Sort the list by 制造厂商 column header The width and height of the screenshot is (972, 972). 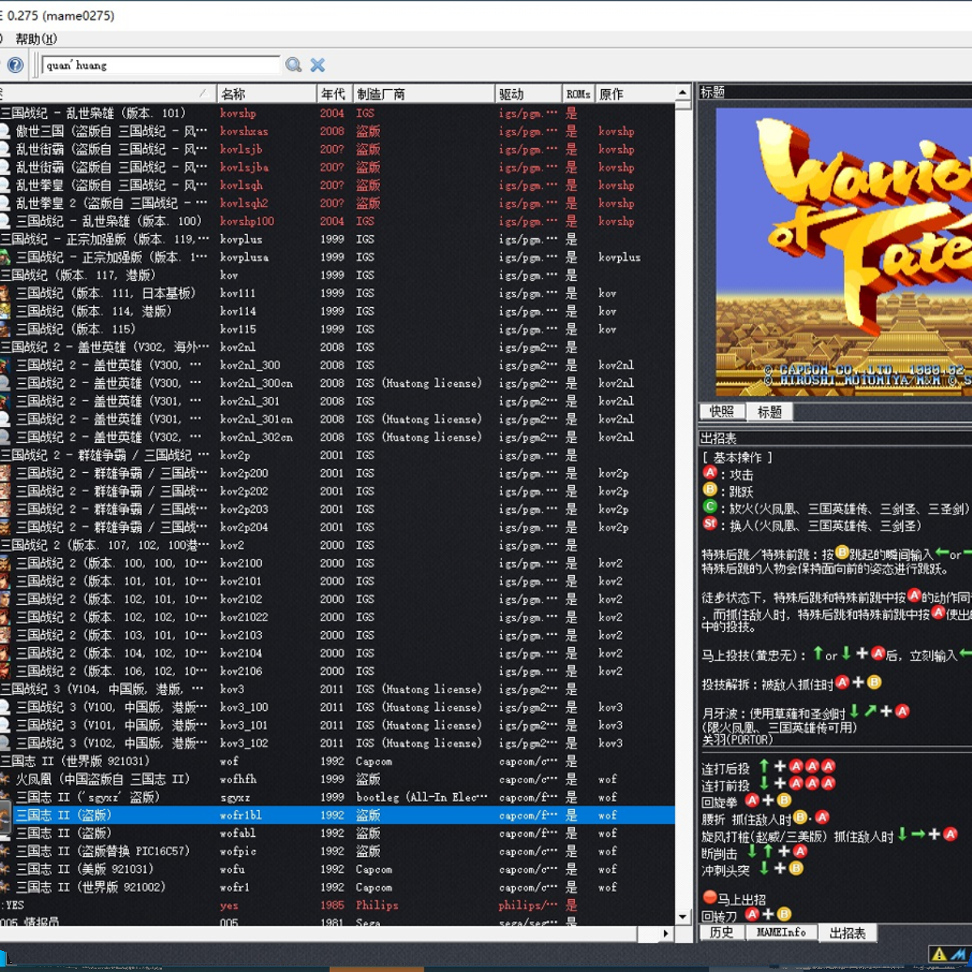click(424, 94)
